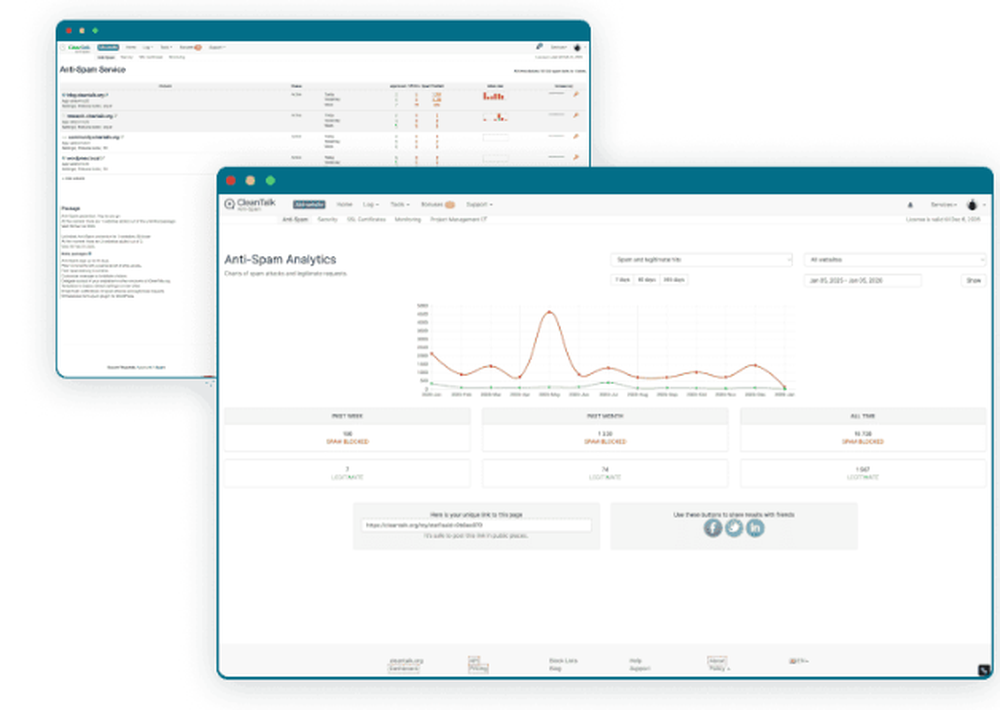The image size is (1000, 710).
Task: Share results via the LinkedIn icon
Action: [755, 528]
